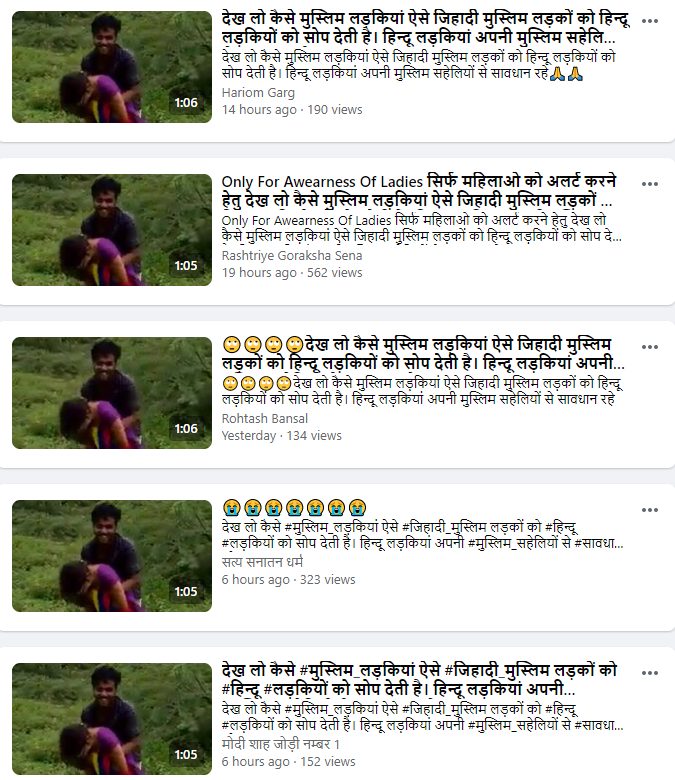Screen dimensions: 675x780
Task: Play the सत्य सनातन धर्म video thumbnail
Action: point(112,556)
